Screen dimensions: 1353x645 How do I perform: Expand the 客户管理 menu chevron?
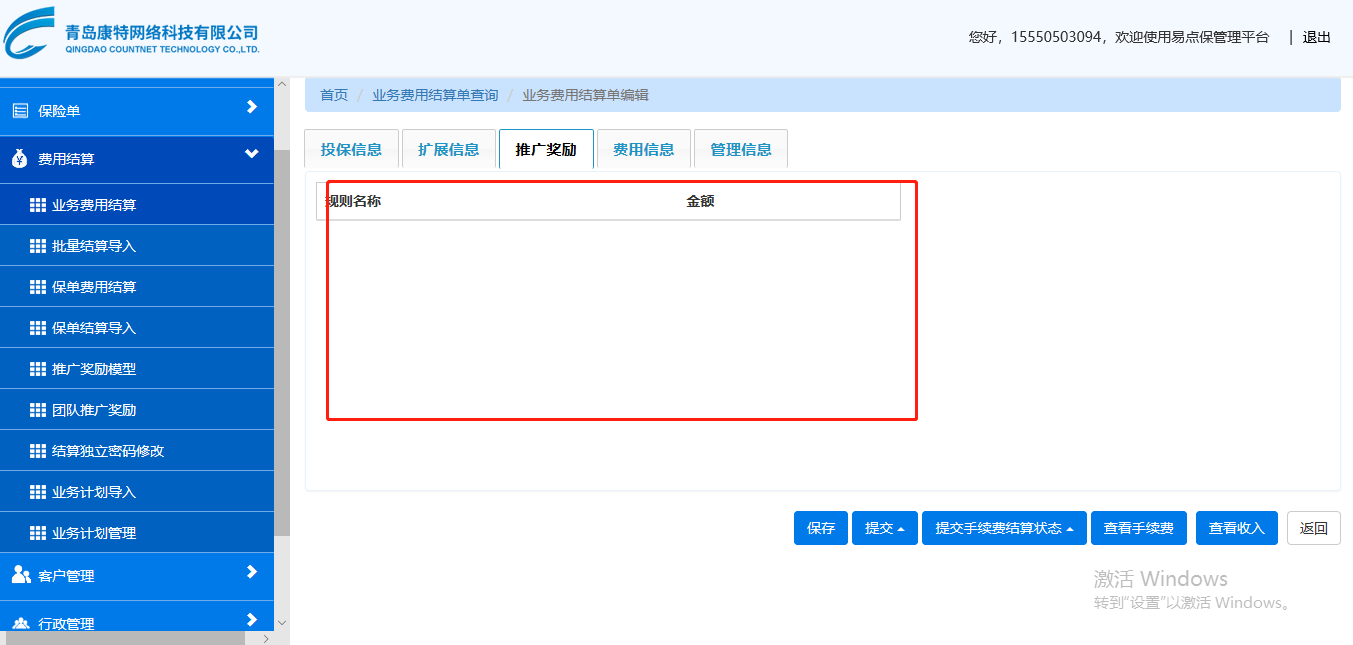click(x=252, y=572)
